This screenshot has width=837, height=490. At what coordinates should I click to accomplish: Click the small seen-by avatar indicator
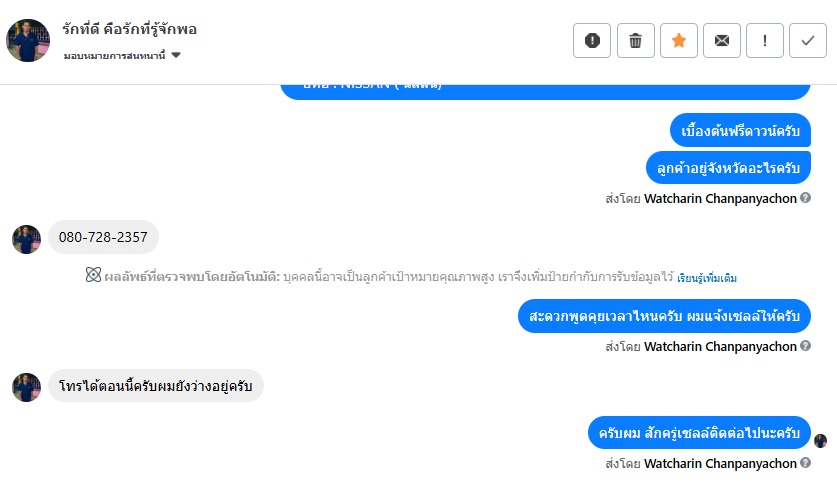coord(821,440)
